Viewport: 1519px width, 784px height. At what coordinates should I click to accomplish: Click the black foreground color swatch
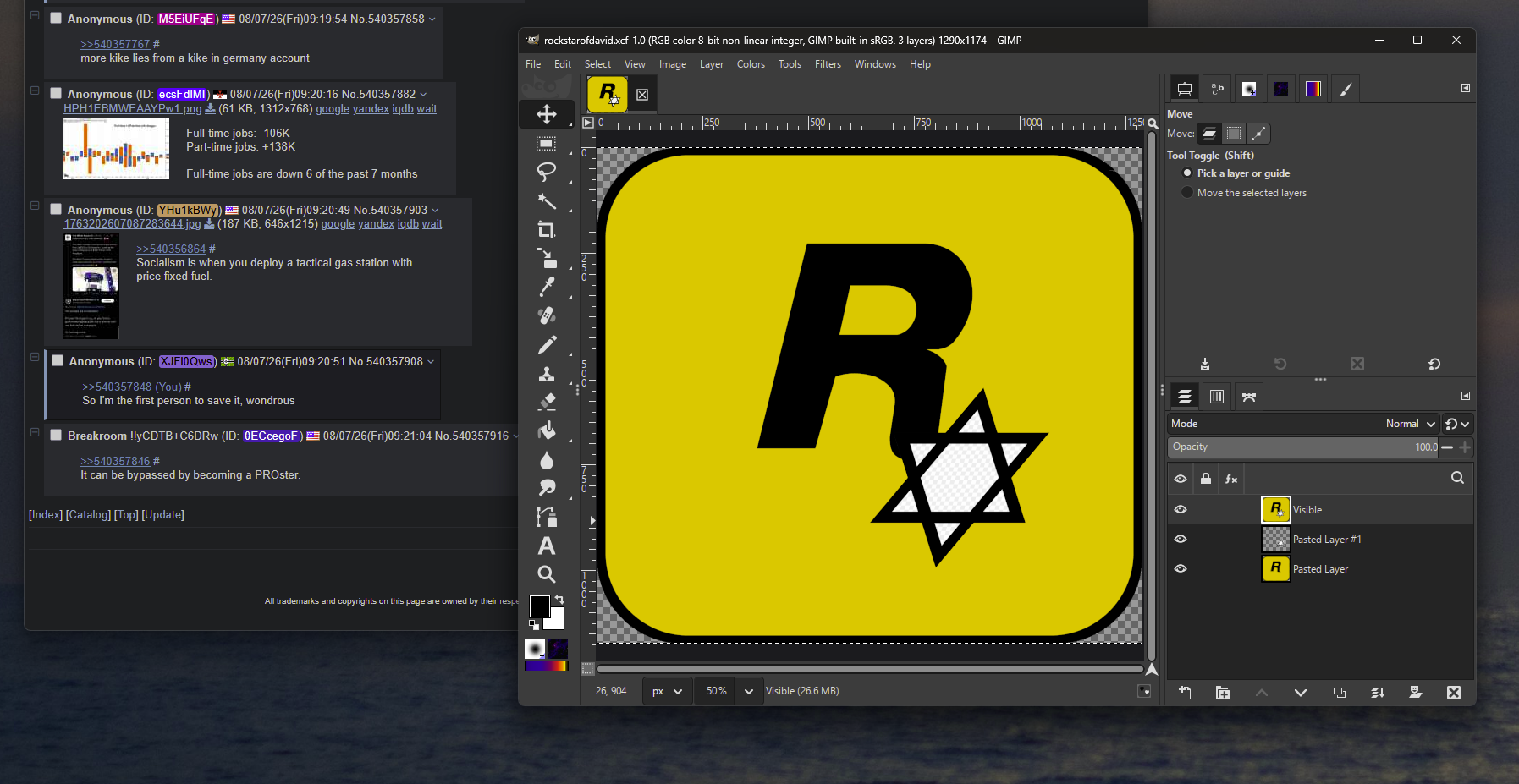click(538, 605)
